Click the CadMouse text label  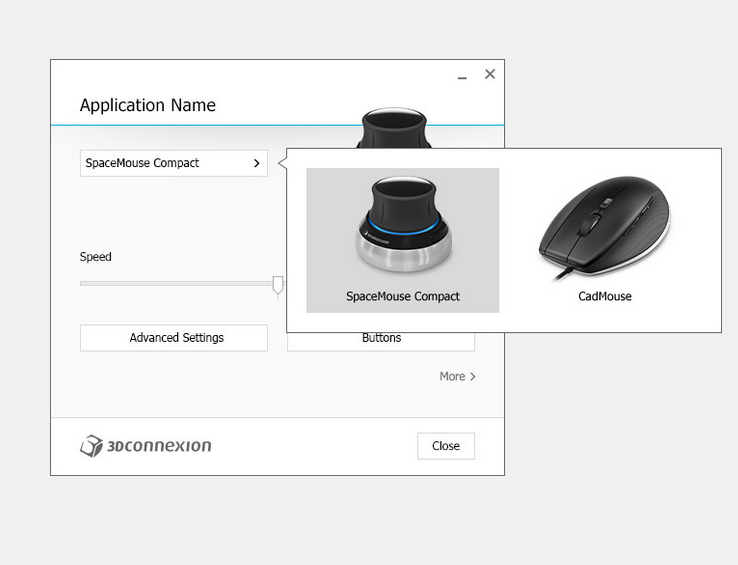(604, 296)
